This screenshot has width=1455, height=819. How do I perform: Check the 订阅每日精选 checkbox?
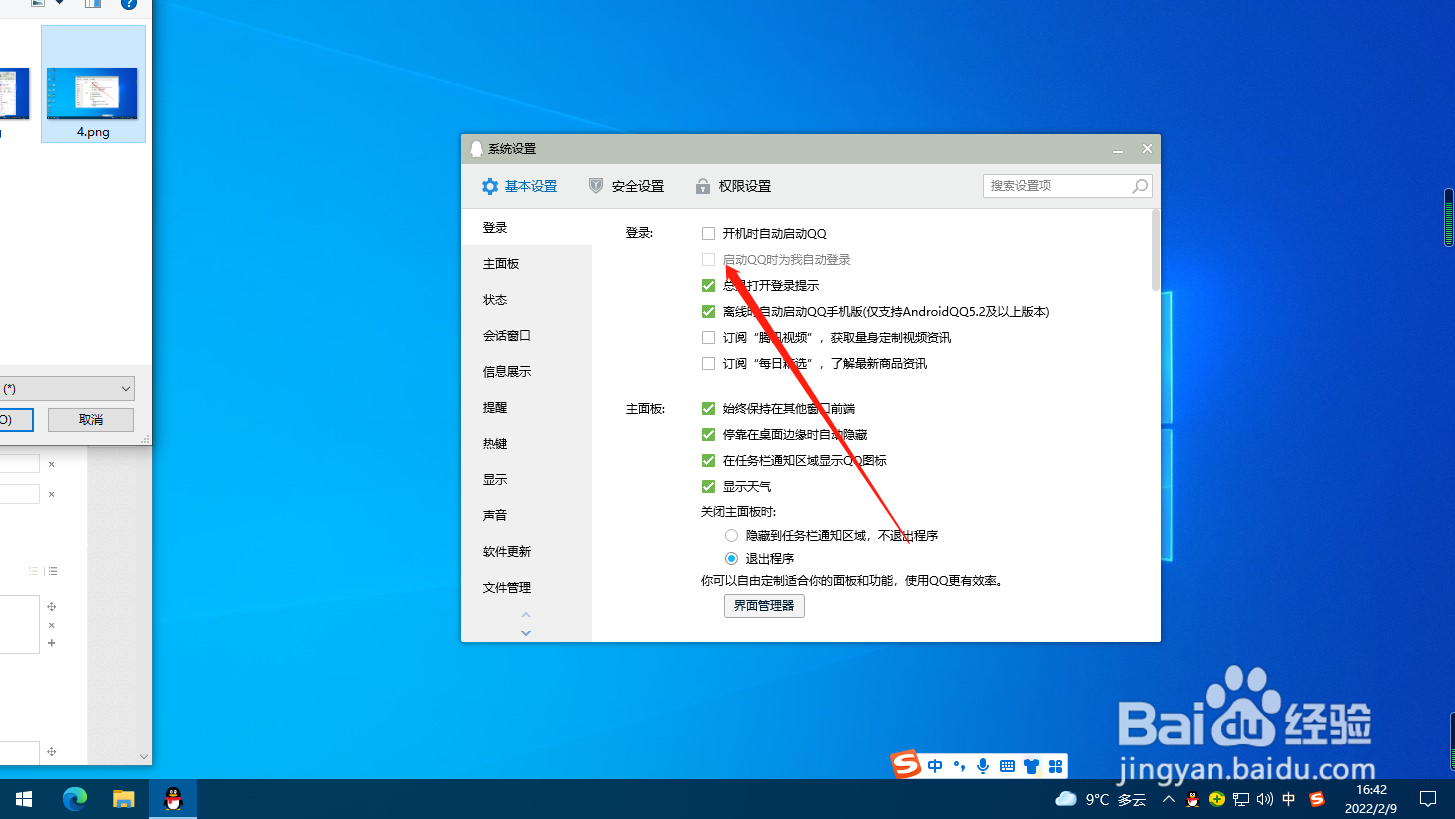point(708,364)
